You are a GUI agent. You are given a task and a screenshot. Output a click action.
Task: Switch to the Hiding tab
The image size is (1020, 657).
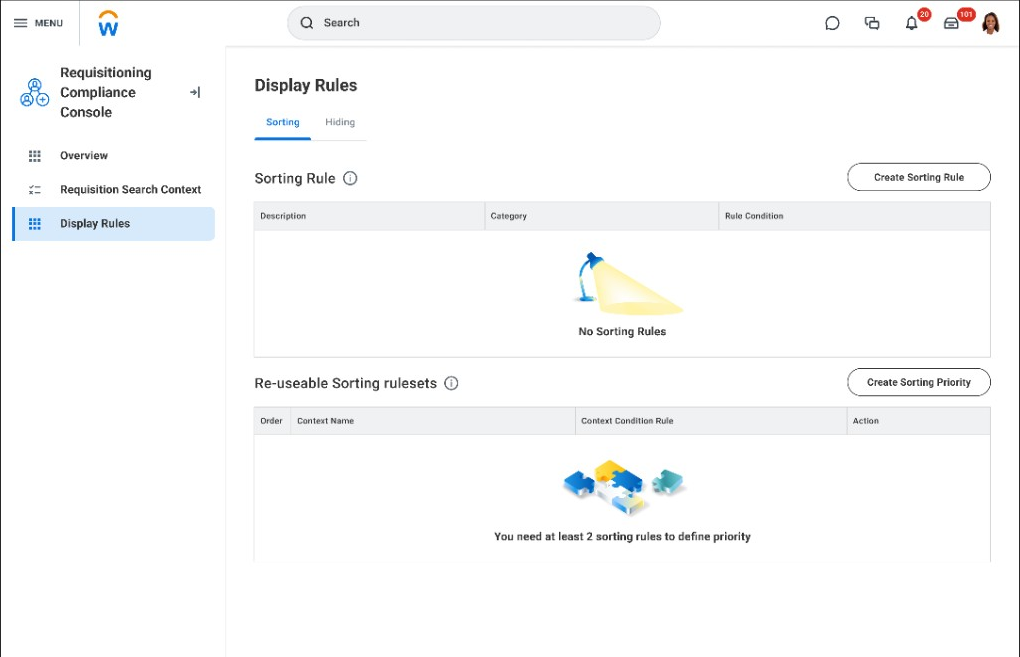(x=340, y=122)
